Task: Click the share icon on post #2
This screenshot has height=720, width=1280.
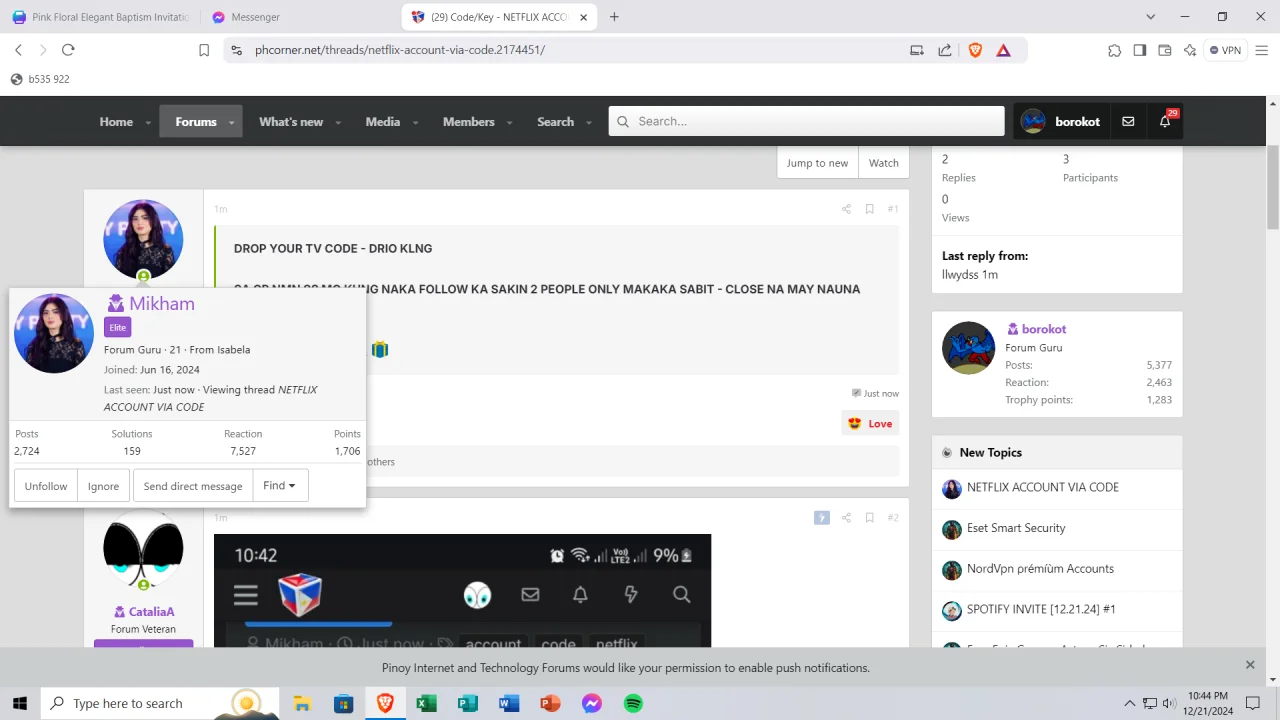Action: (x=846, y=517)
